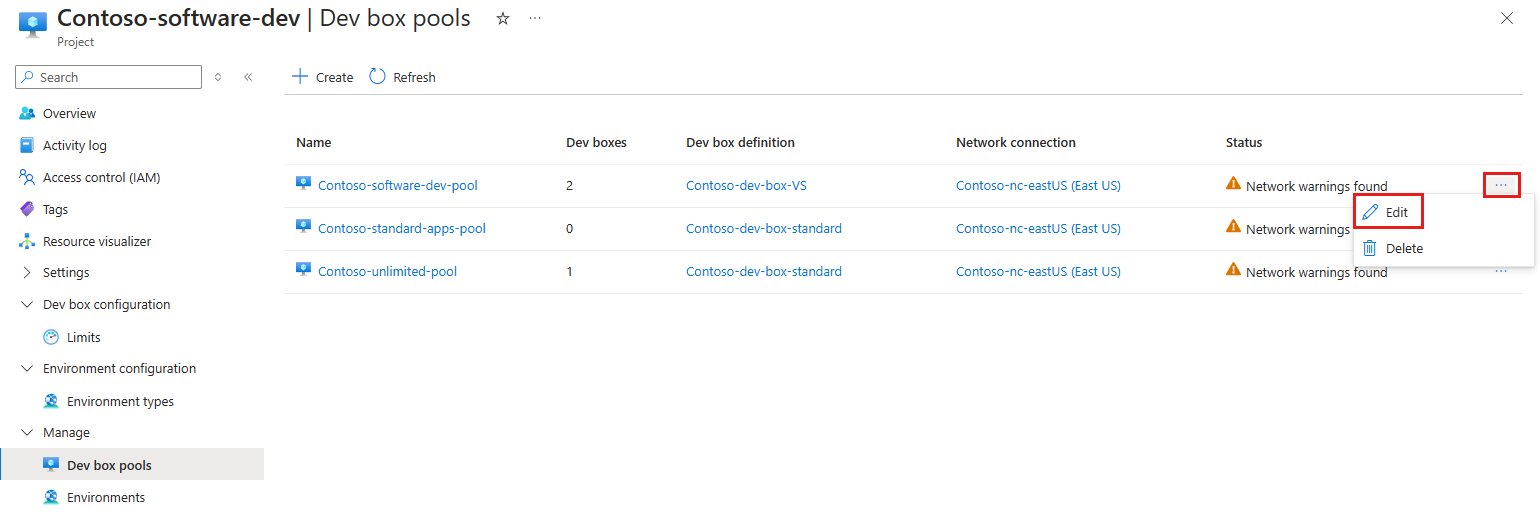Open Activity log page
The height and width of the screenshot is (521, 1540).
[x=75, y=145]
